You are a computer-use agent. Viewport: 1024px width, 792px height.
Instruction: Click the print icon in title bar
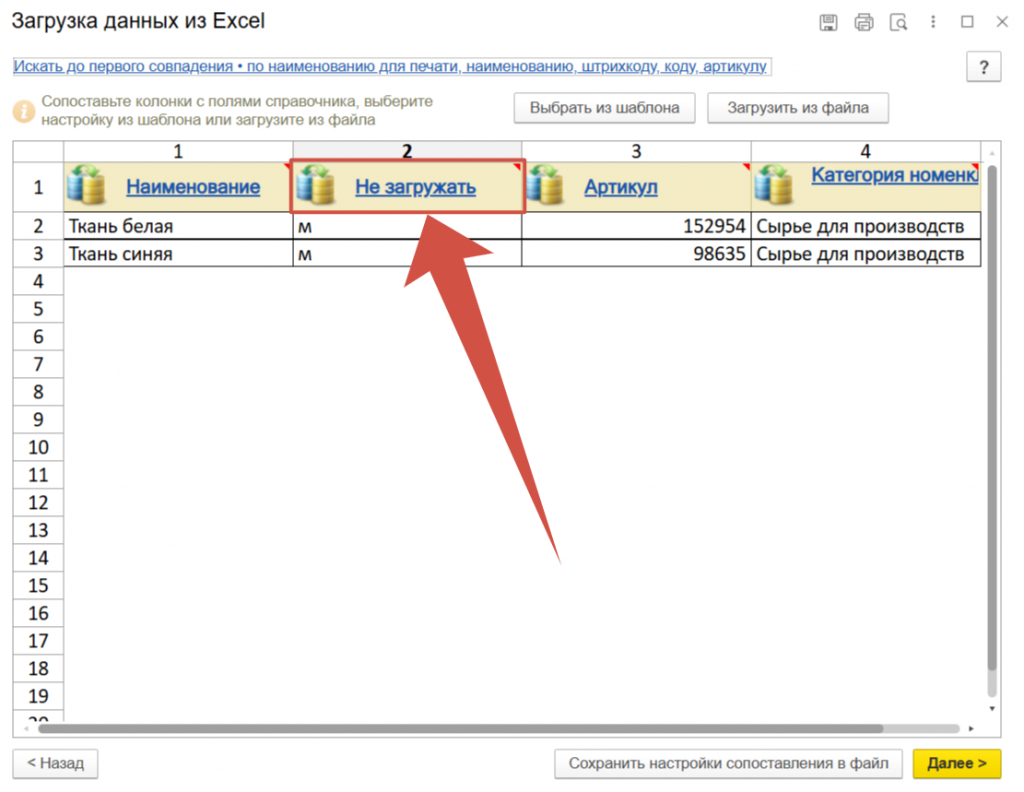coord(863,22)
